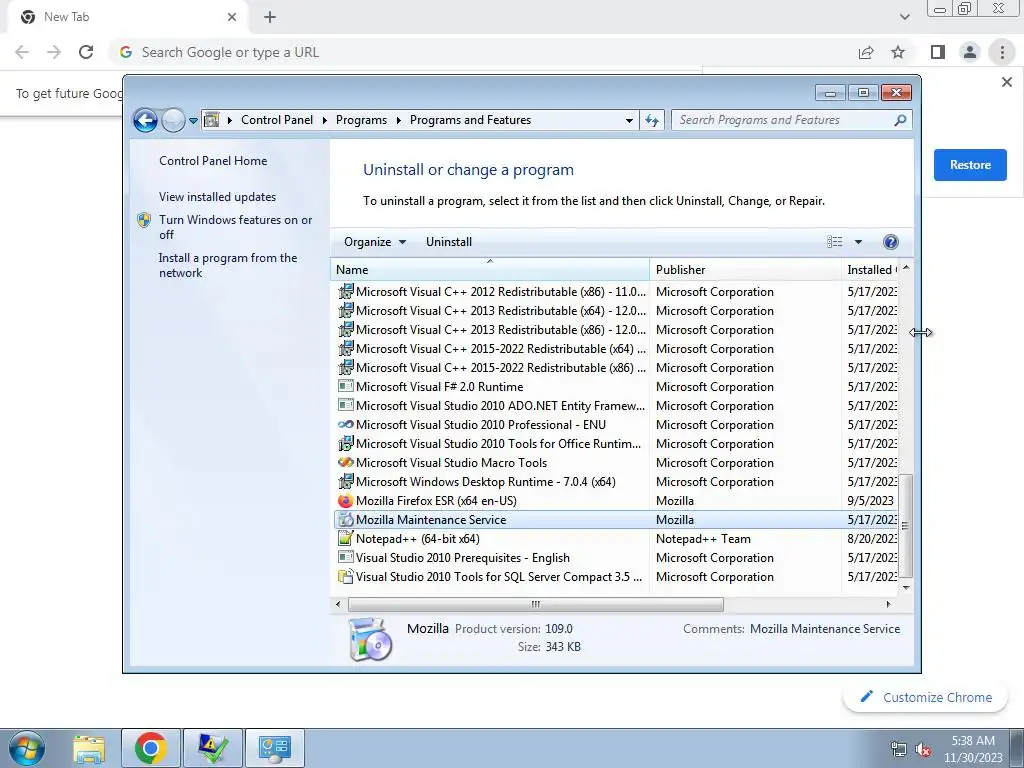Click Turn Windows features on or off
1024x768 pixels.
pyautogui.click(x=236, y=227)
